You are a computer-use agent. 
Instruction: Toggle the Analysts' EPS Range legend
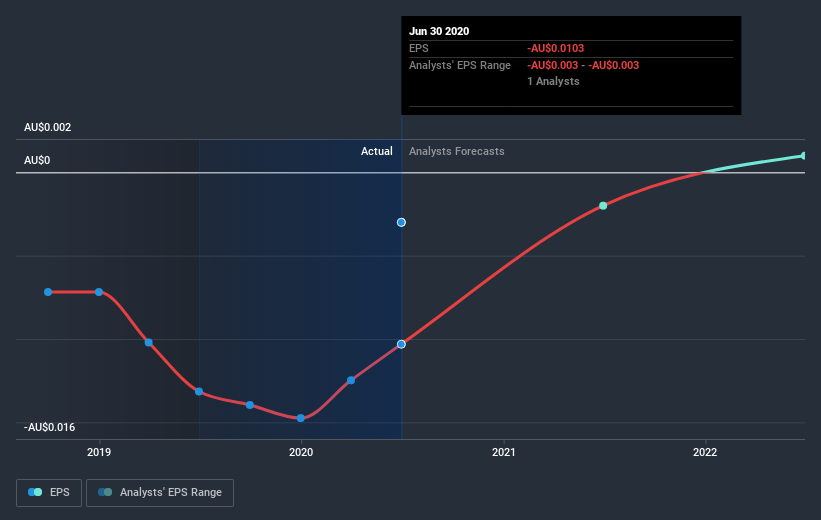pos(160,493)
